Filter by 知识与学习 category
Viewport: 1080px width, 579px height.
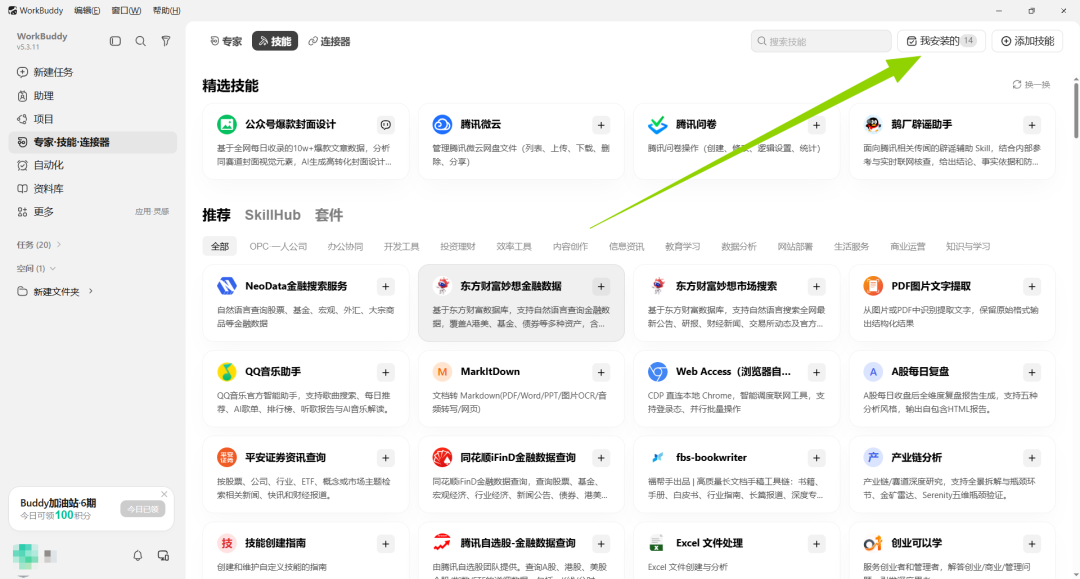pyautogui.click(x=968, y=246)
